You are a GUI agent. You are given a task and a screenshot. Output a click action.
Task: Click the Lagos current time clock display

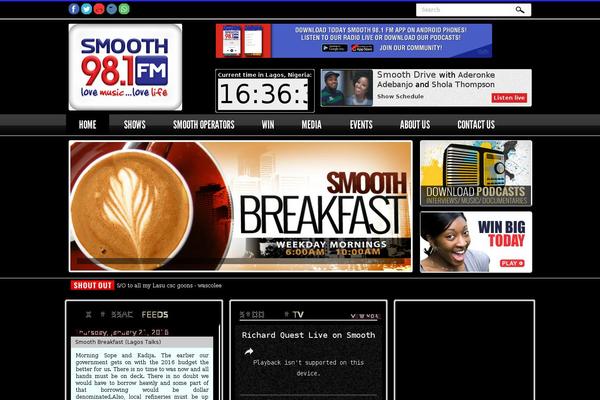point(263,95)
